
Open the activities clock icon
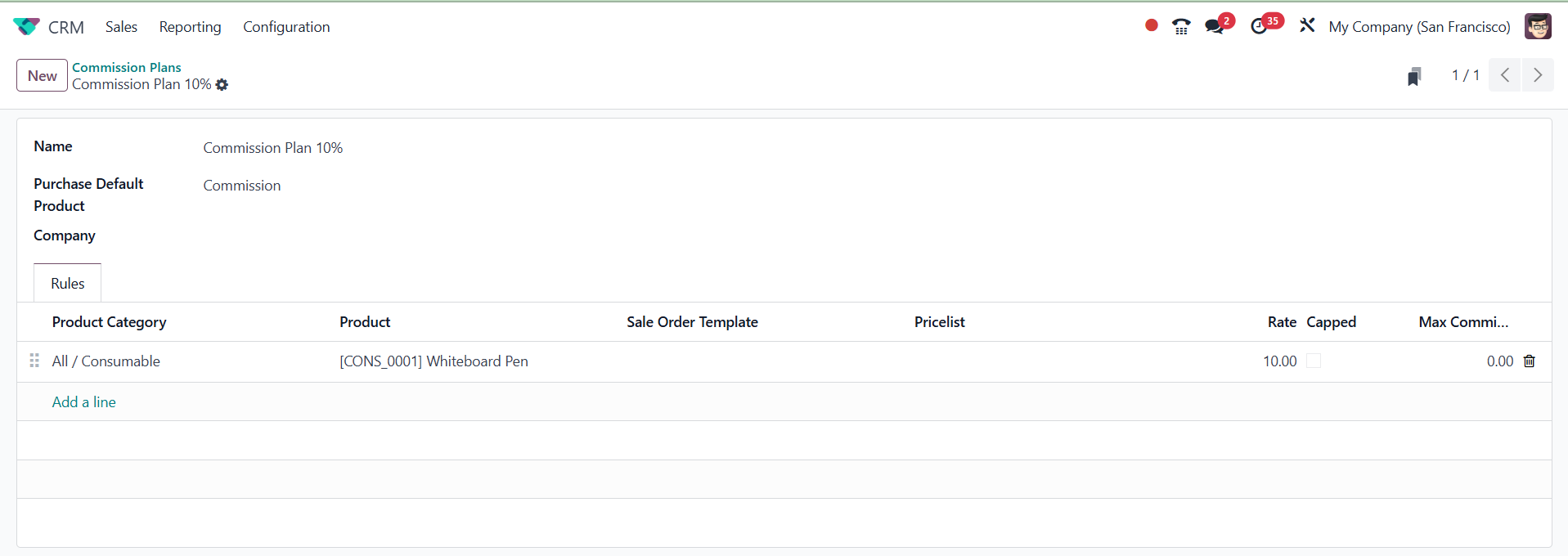click(1260, 27)
